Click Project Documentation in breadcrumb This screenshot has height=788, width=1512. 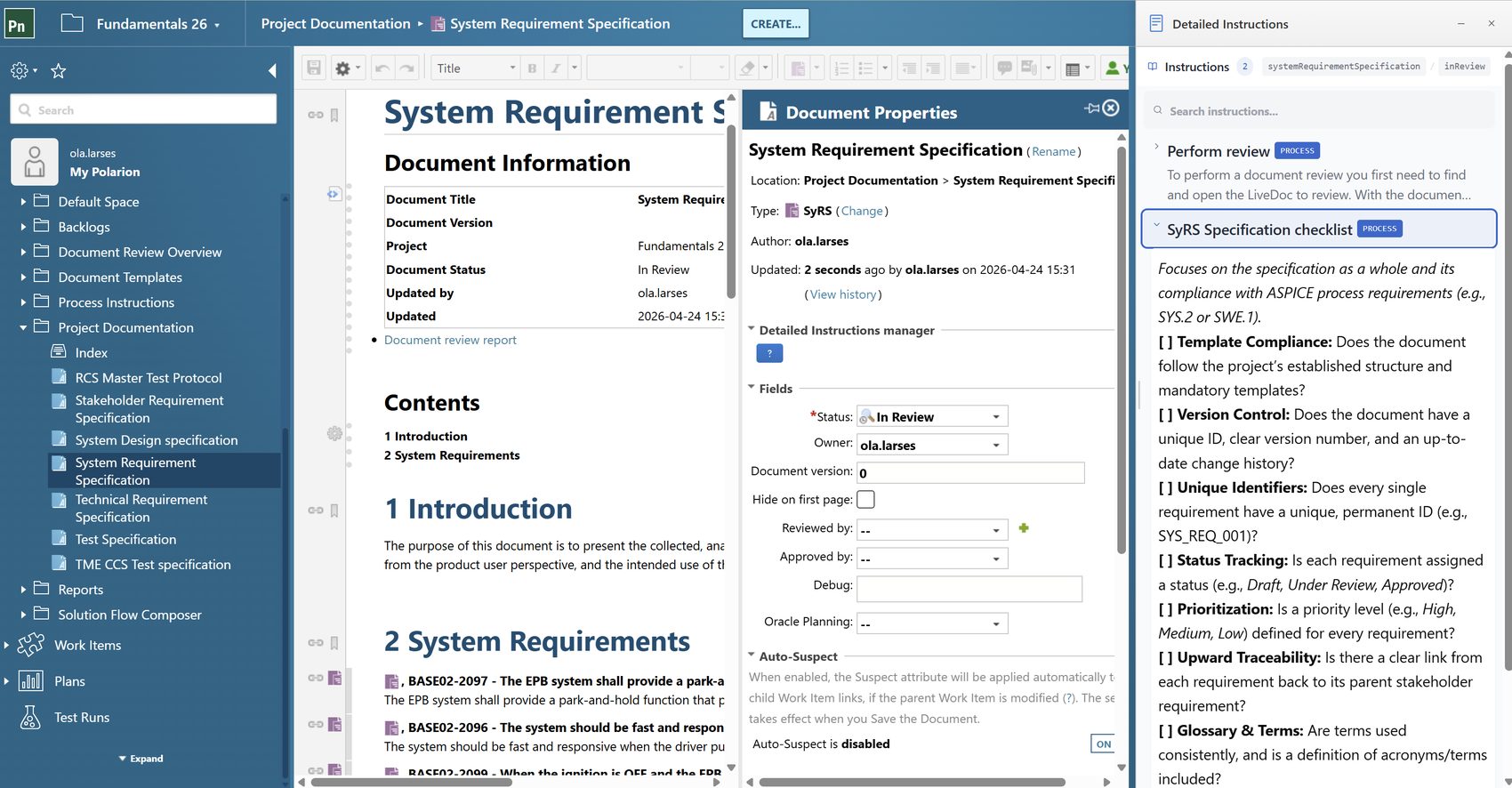[335, 24]
